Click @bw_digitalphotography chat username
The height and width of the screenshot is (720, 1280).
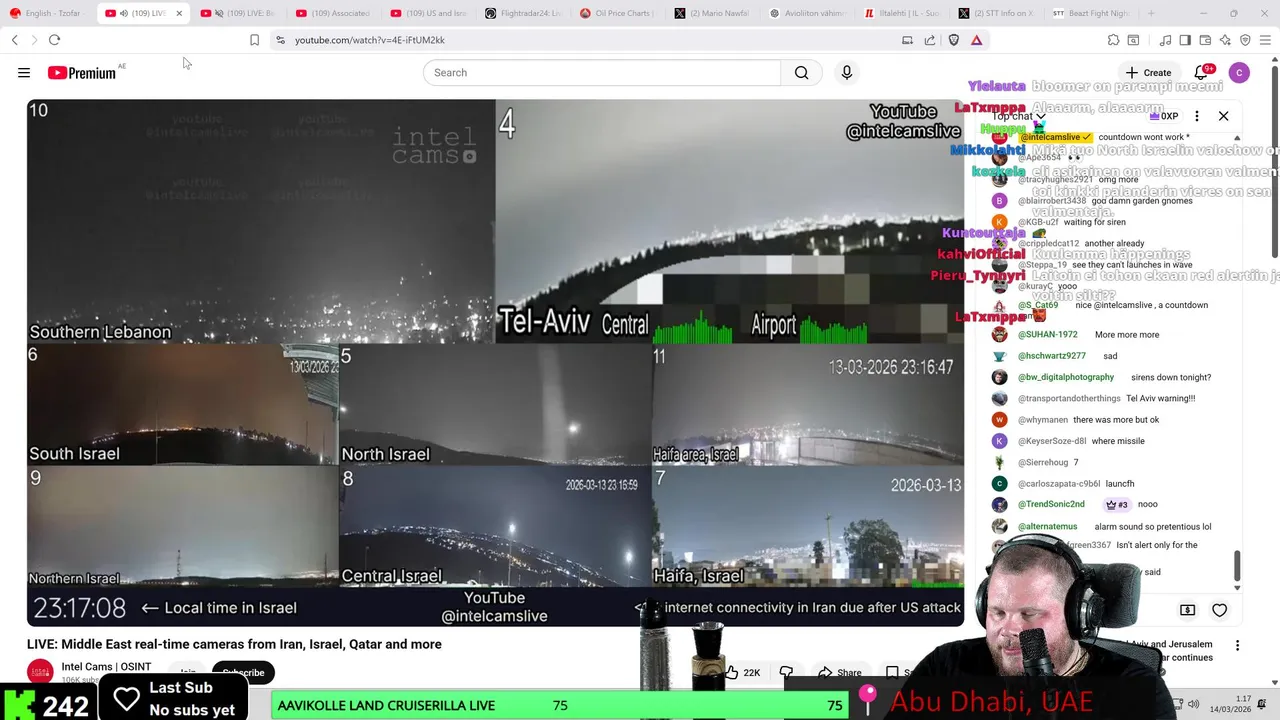(1066, 377)
